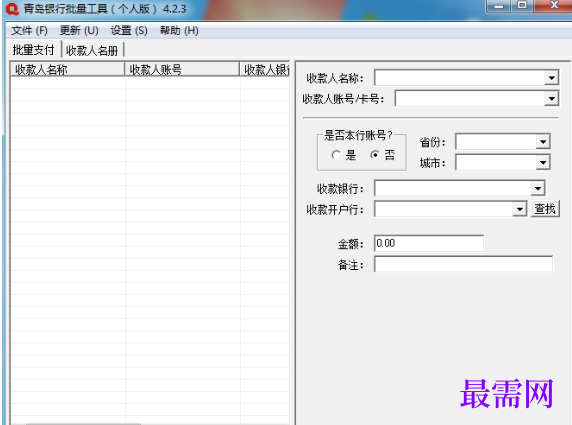Open the 设置 (S) menu
Image resolution: width=572 pixels, height=425 pixels.
coord(129,31)
